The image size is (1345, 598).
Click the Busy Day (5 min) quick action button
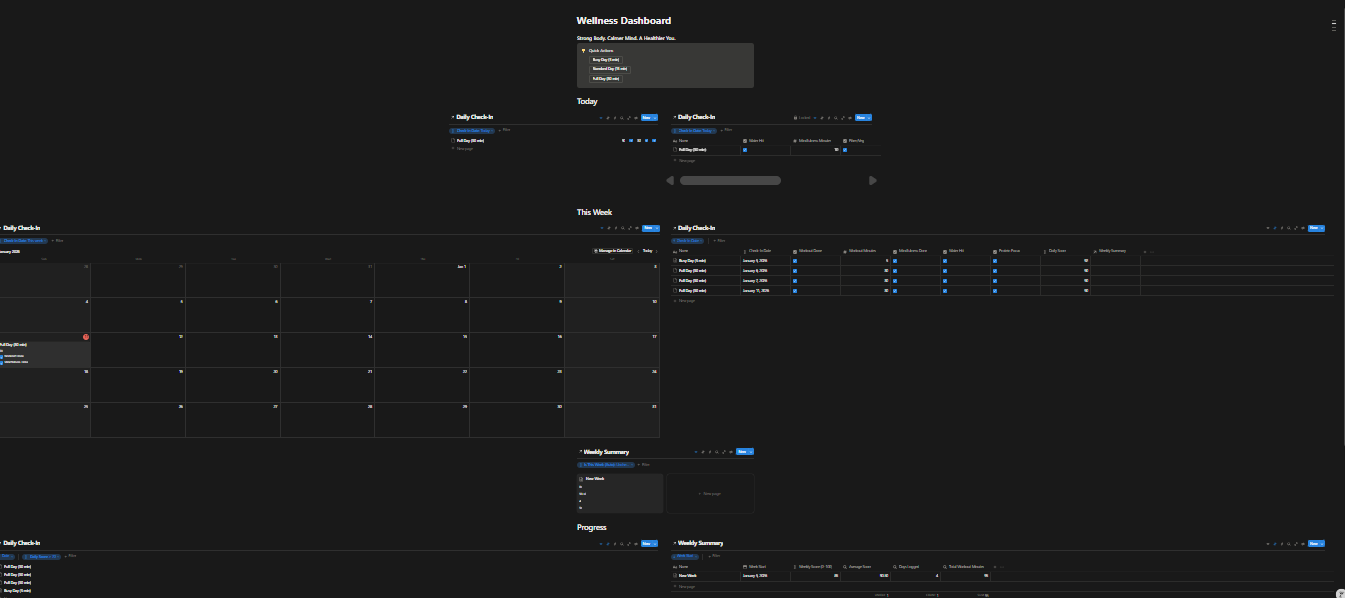point(606,59)
